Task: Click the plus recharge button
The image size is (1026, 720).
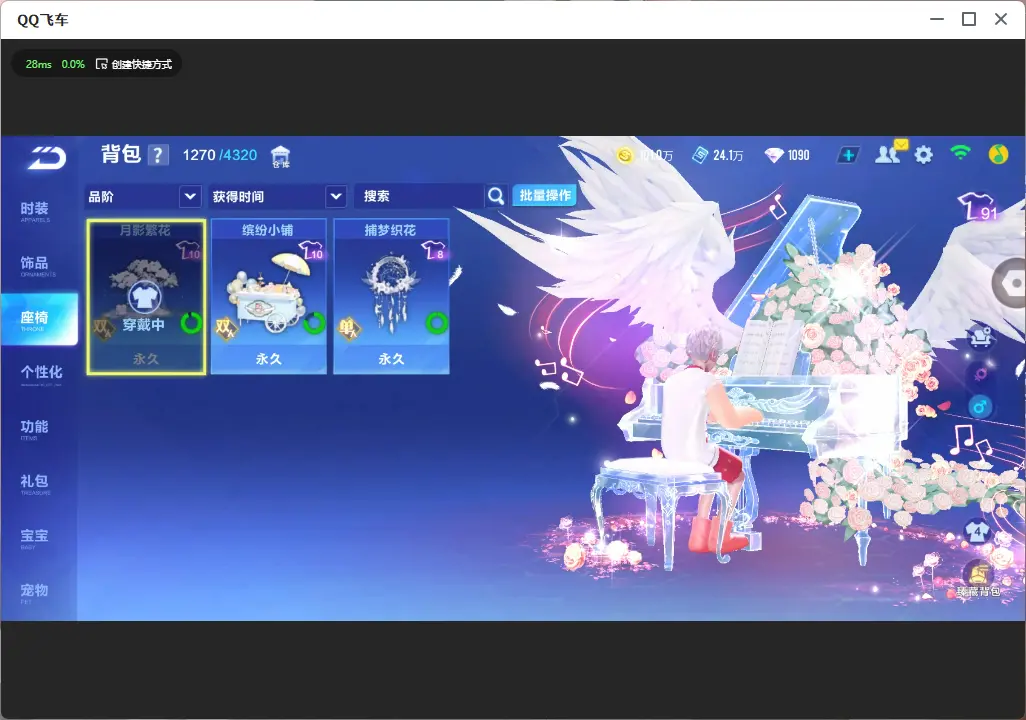Action: point(848,155)
